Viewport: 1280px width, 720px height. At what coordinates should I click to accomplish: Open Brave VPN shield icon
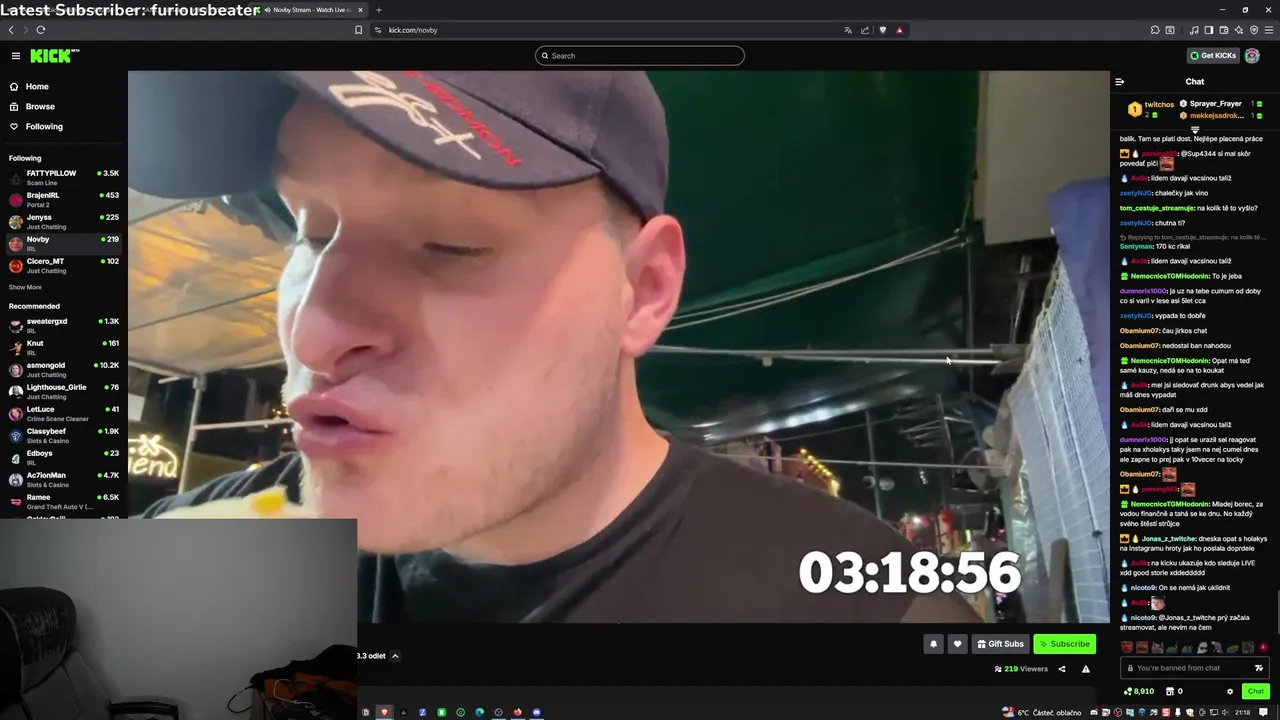[x=1254, y=30]
